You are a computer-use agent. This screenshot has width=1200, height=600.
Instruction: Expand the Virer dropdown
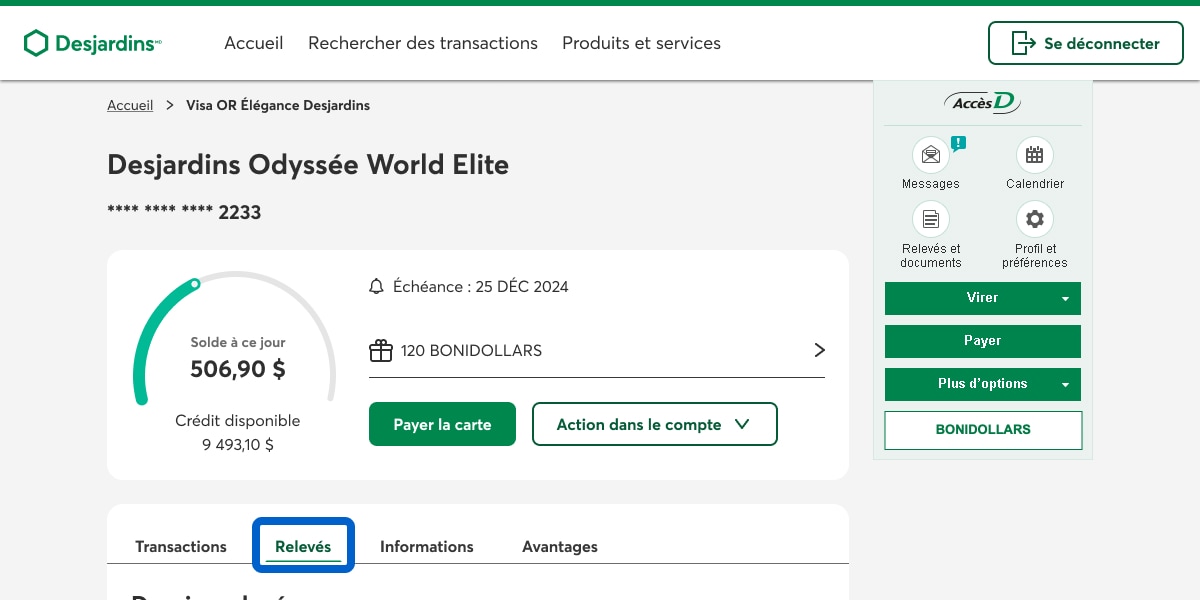point(1065,299)
